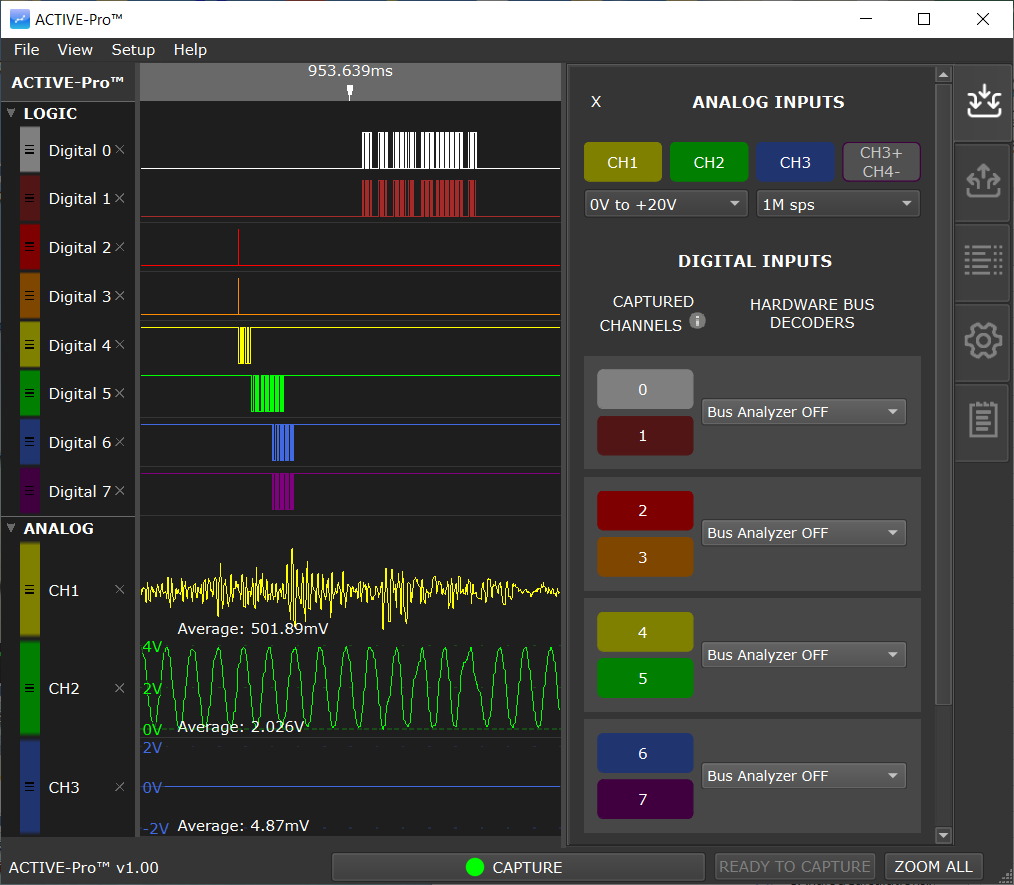
Task: Toggle captured channel 0 off
Action: pyautogui.click(x=644, y=387)
